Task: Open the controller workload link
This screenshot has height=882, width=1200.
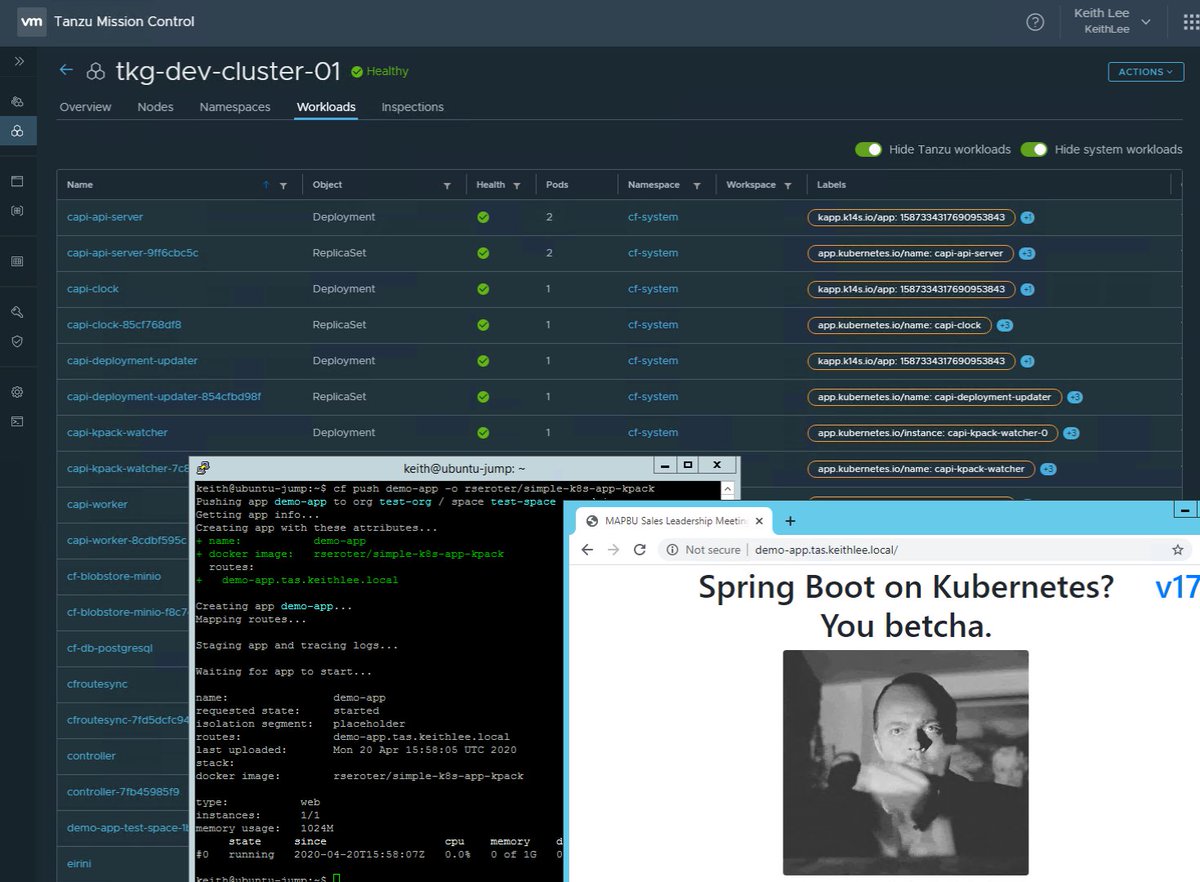Action: pyautogui.click(x=91, y=757)
